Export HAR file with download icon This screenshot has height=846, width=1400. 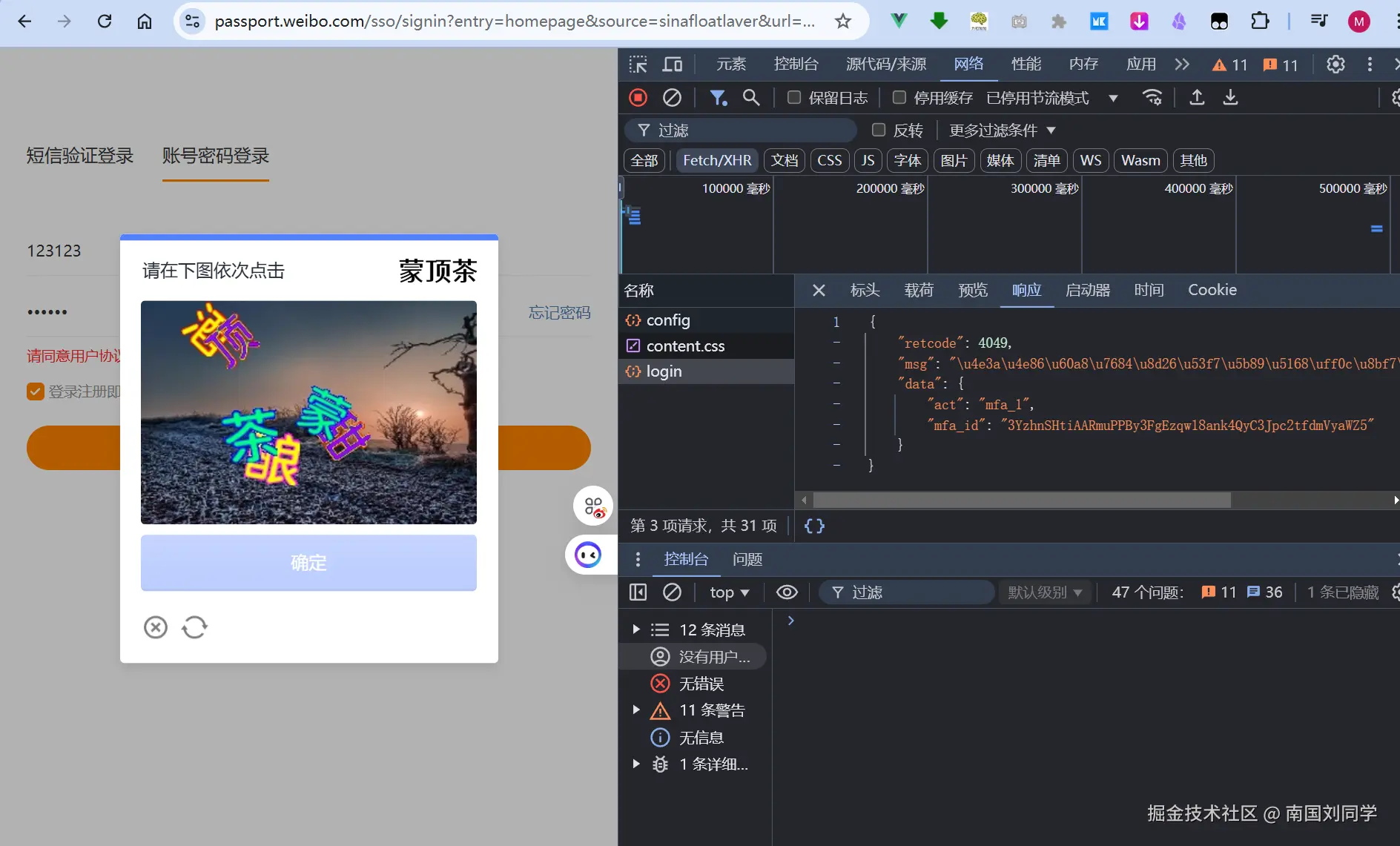[x=1230, y=97]
